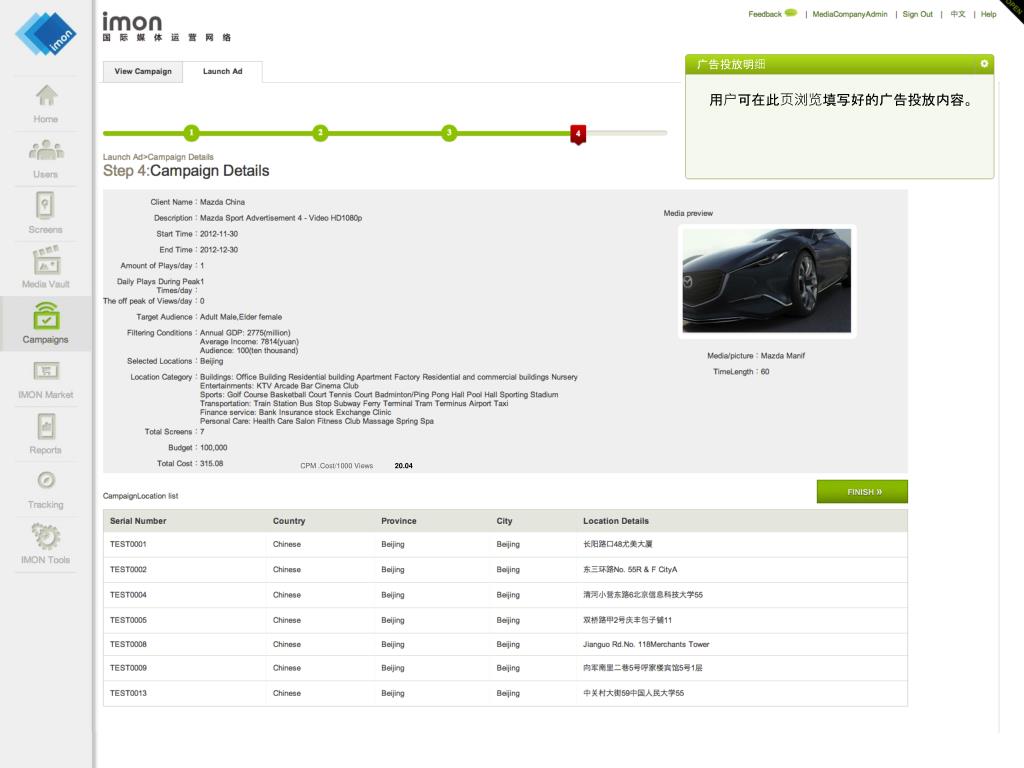The width and height of the screenshot is (1024, 768).
Task: Sign out of the account
Action: pyautogui.click(x=918, y=14)
